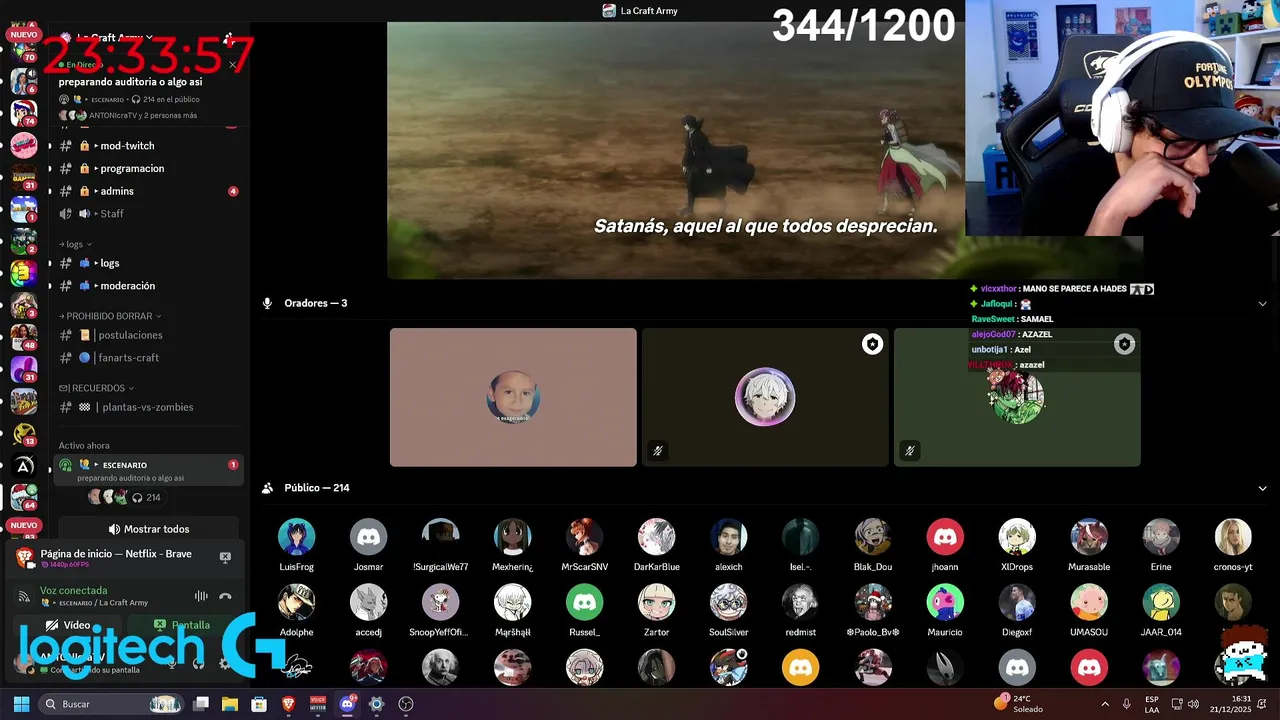Open Erine's audience avatar
Screen dimensions: 1280x720
tap(1160, 537)
